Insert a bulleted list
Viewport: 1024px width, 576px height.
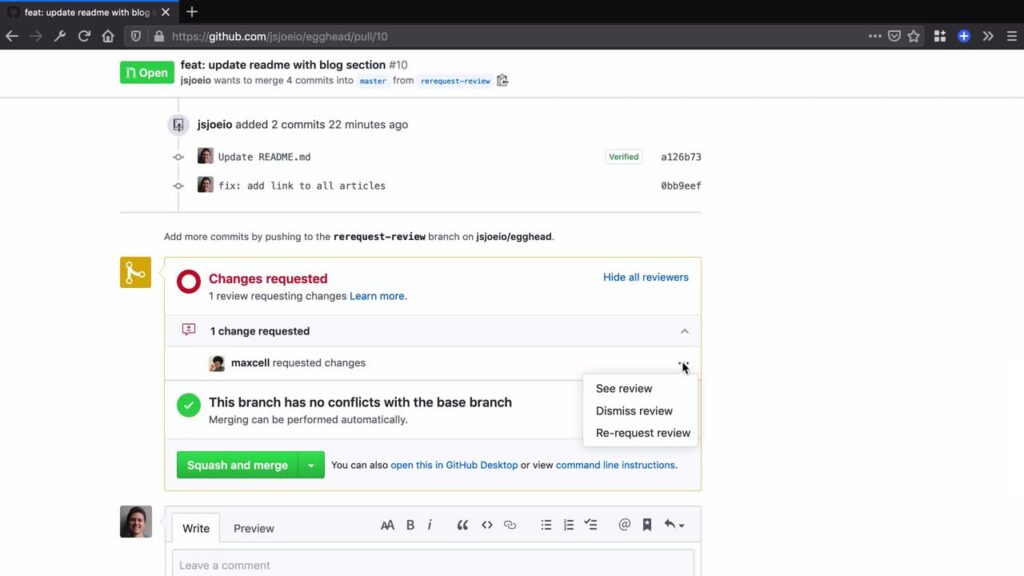(x=546, y=524)
